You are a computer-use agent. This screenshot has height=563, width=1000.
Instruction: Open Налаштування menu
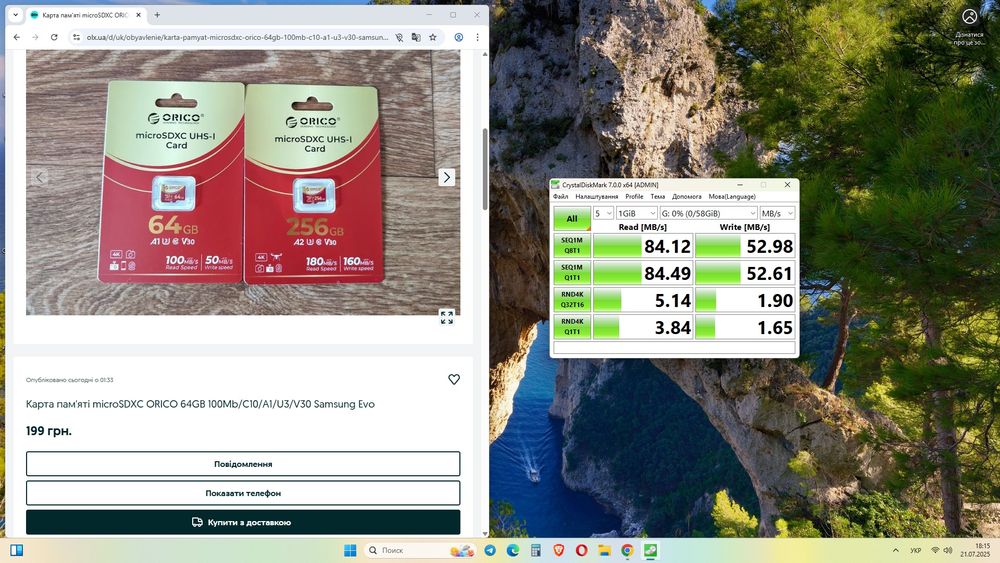point(597,196)
